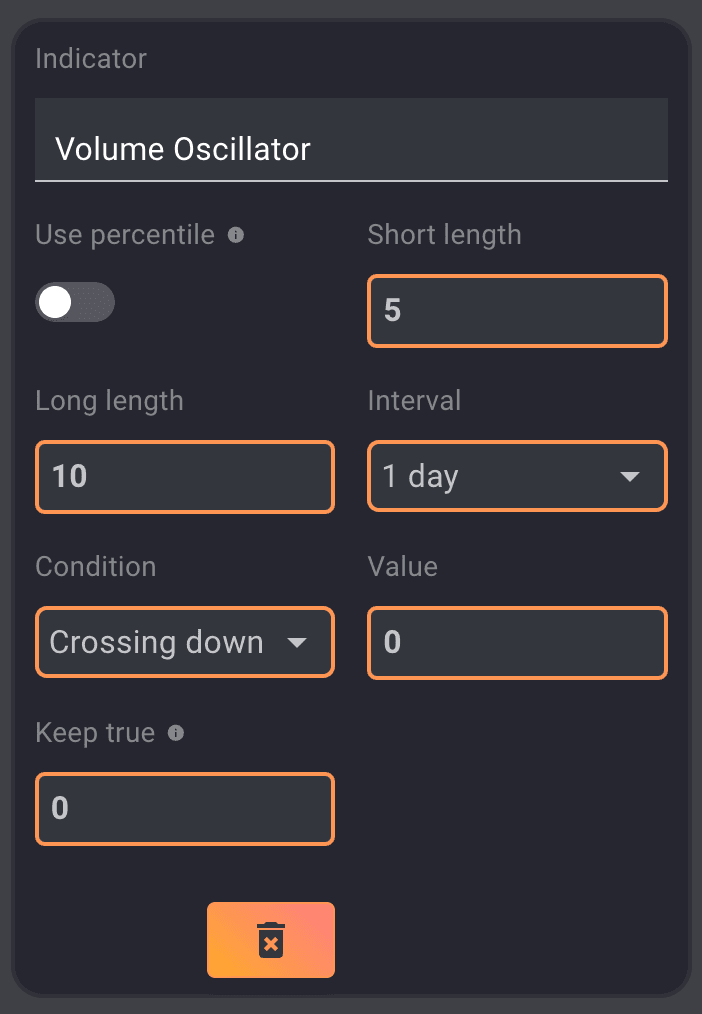702x1014 pixels.
Task: Focus the Long length input field
Action: (x=185, y=476)
